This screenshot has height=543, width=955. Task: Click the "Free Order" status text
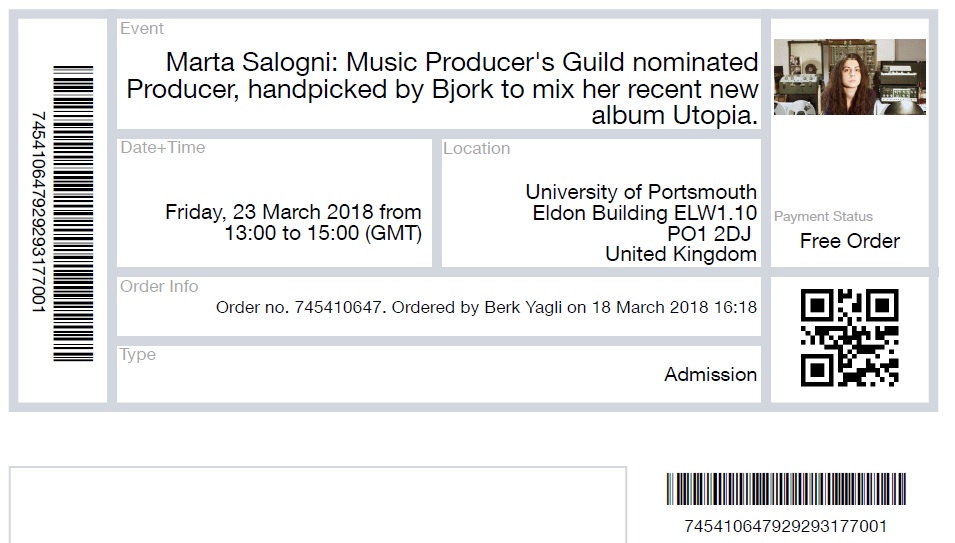click(x=849, y=241)
